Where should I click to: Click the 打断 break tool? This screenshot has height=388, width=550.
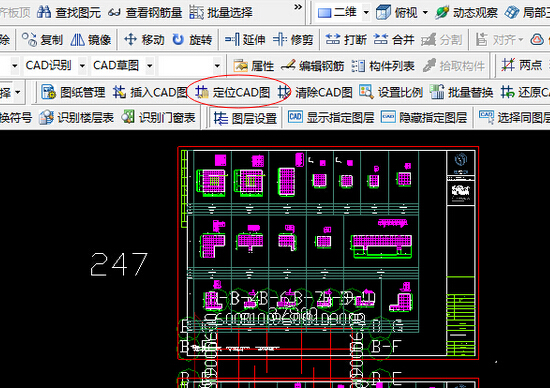point(346,40)
